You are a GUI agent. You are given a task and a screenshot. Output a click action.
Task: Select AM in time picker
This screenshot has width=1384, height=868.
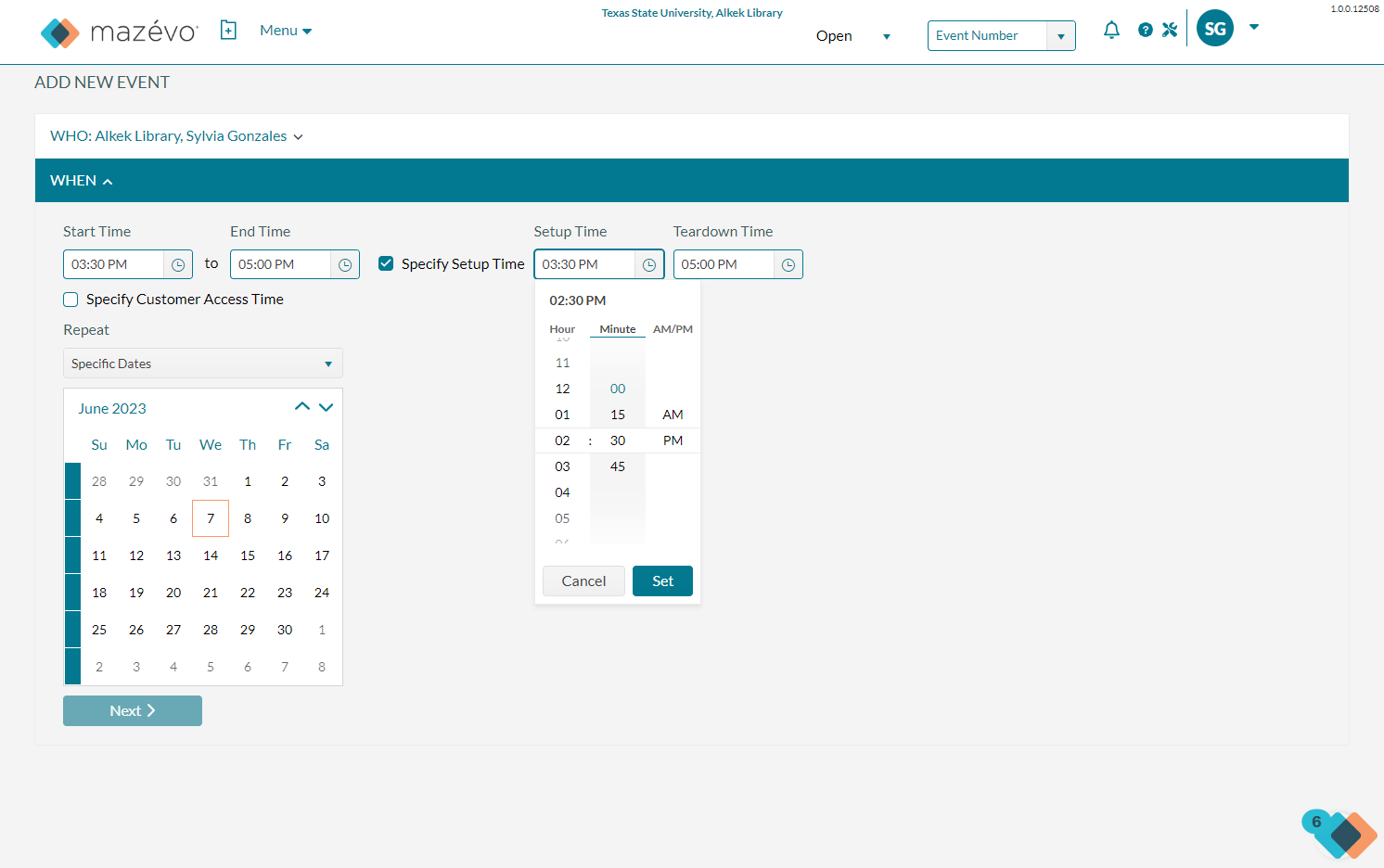(x=673, y=415)
